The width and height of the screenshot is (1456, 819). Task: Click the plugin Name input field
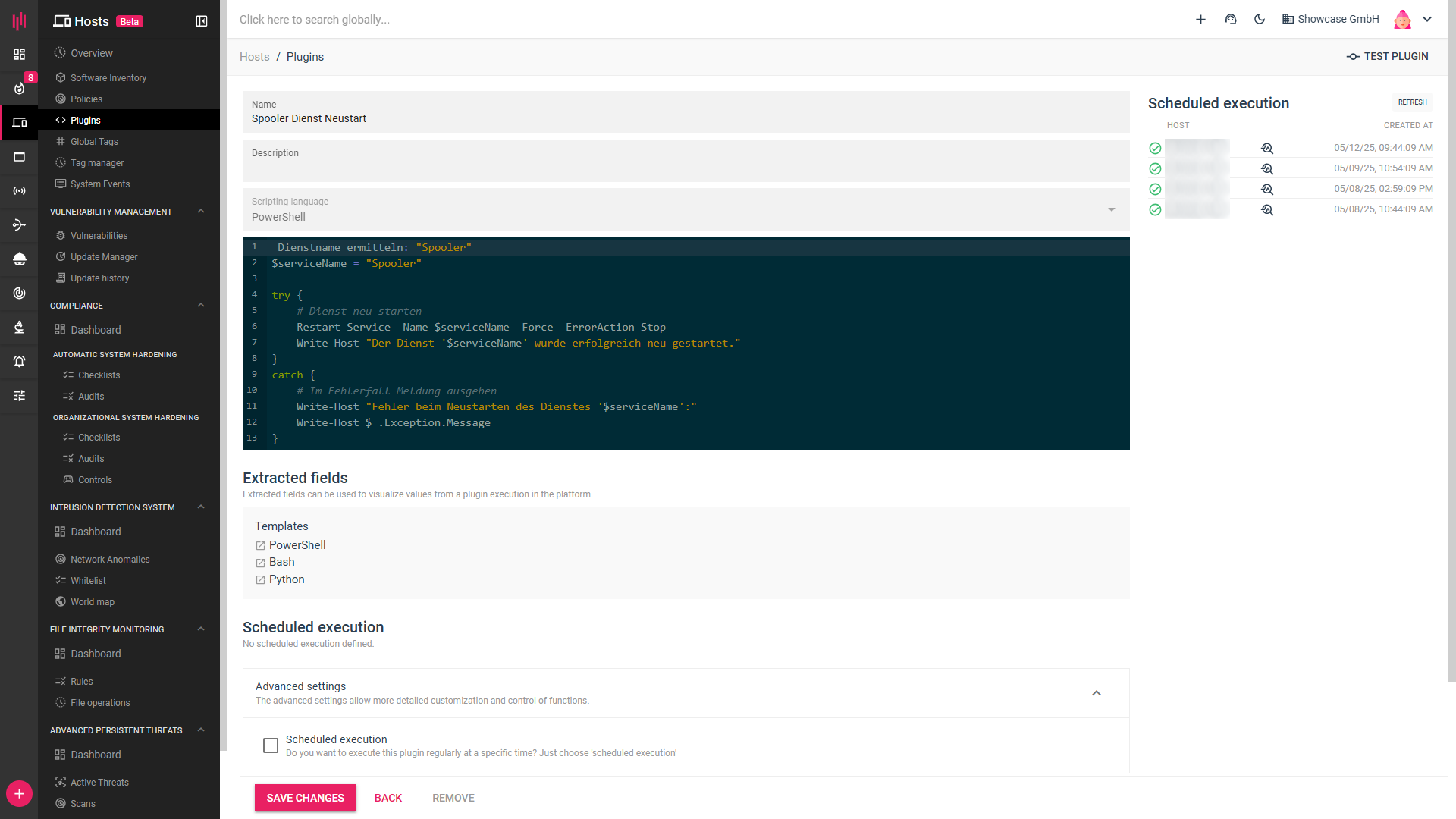click(x=686, y=118)
